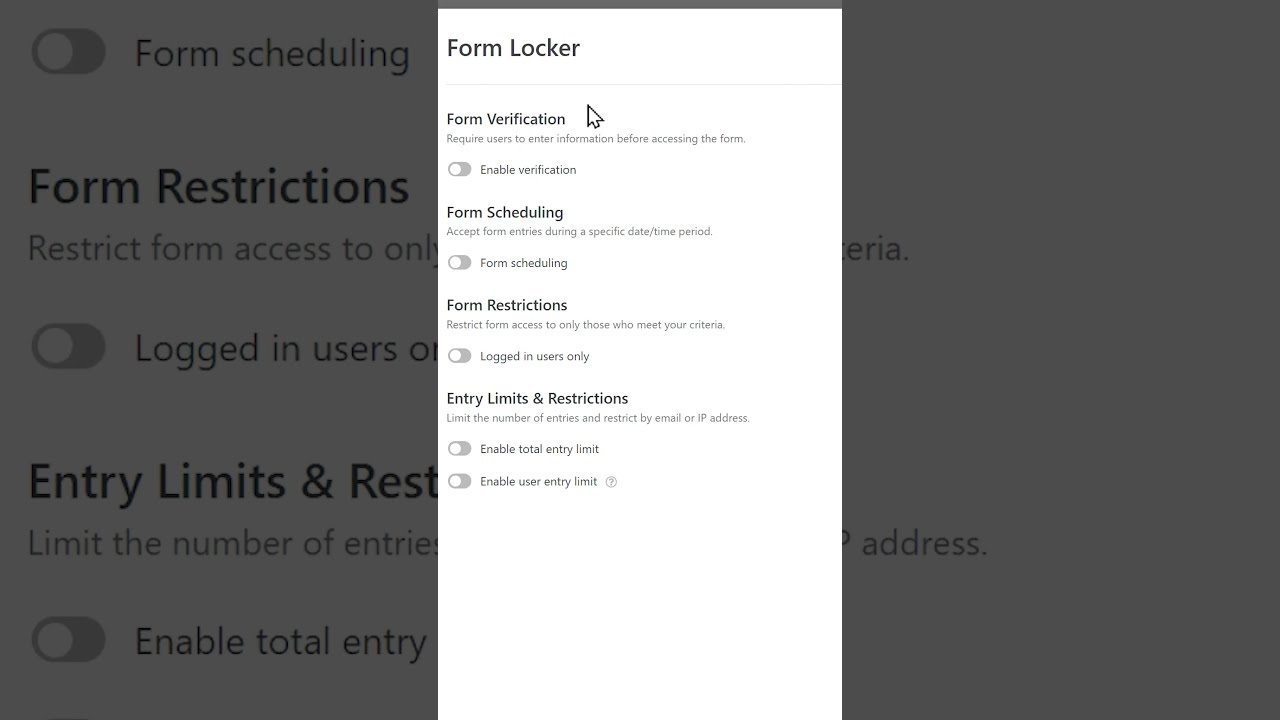Enable the Logged in users only switch
The width and height of the screenshot is (1280, 720).
click(459, 356)
